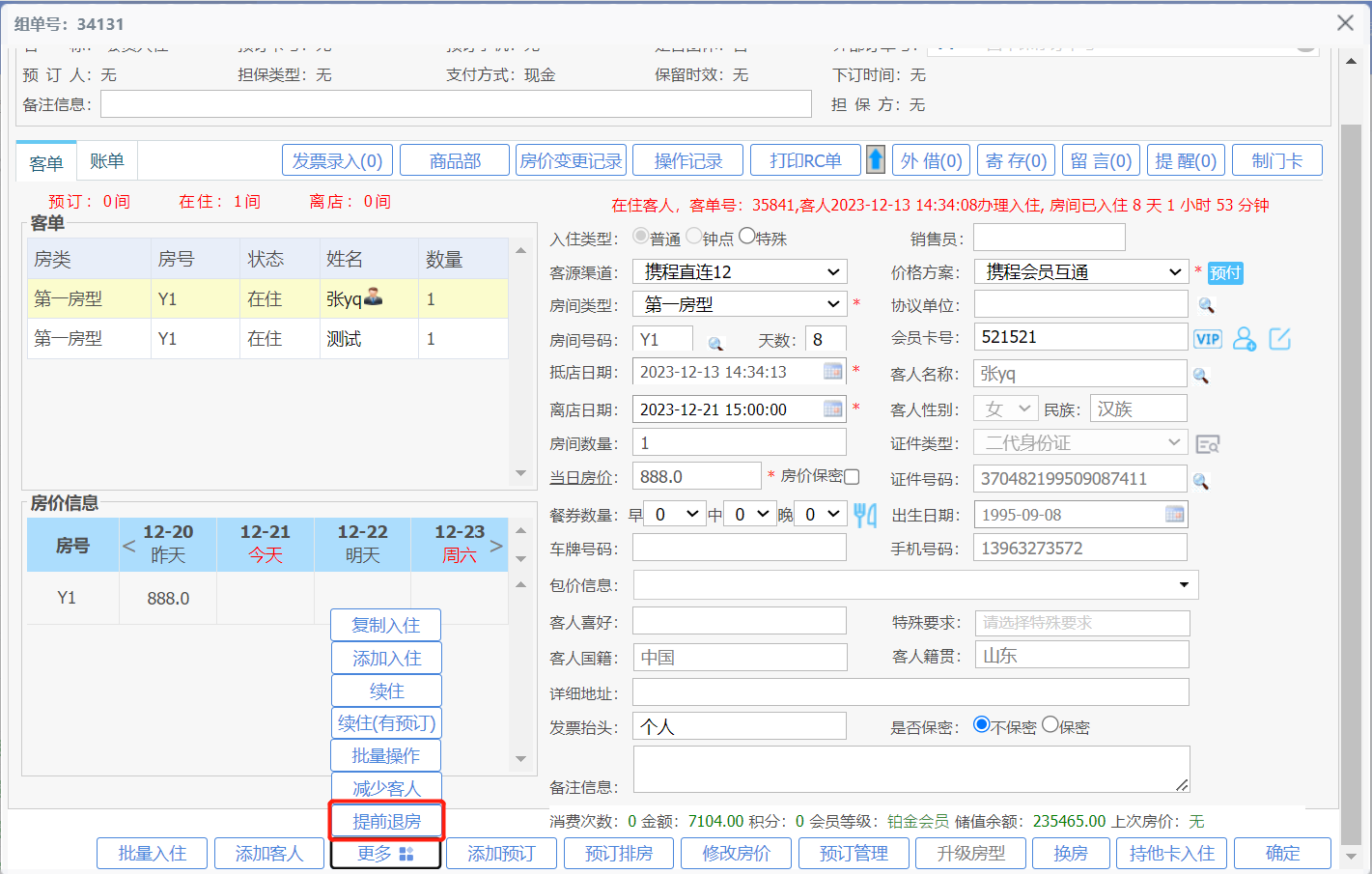Image resolution: width=1372 pixels, height=874 pixels.
Task: Choose 复制入住 from the more menu
Action: (x=386, y=625)
